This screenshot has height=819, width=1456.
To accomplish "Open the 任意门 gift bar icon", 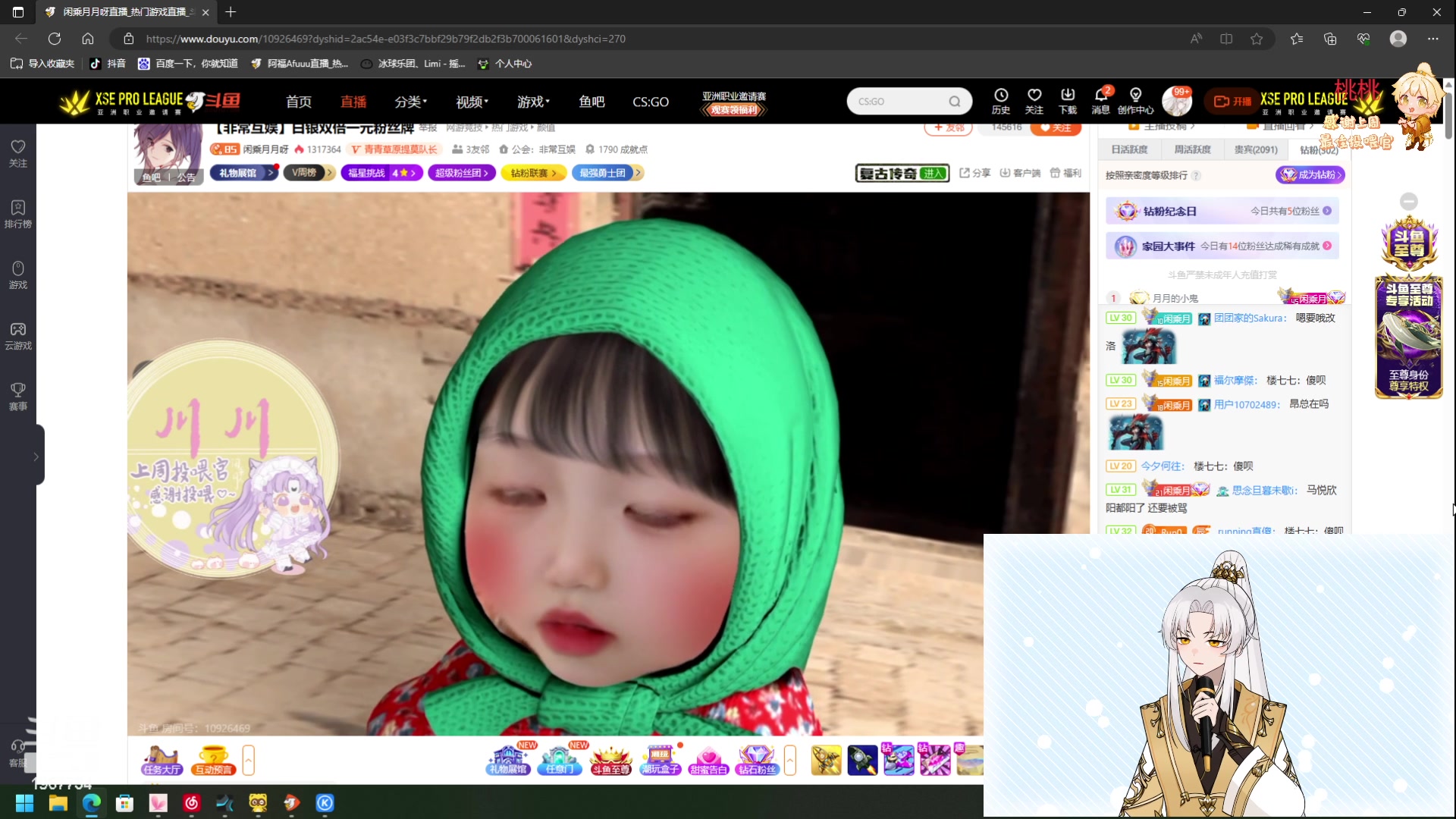I will pyautogui.click(x=560, y=760).
